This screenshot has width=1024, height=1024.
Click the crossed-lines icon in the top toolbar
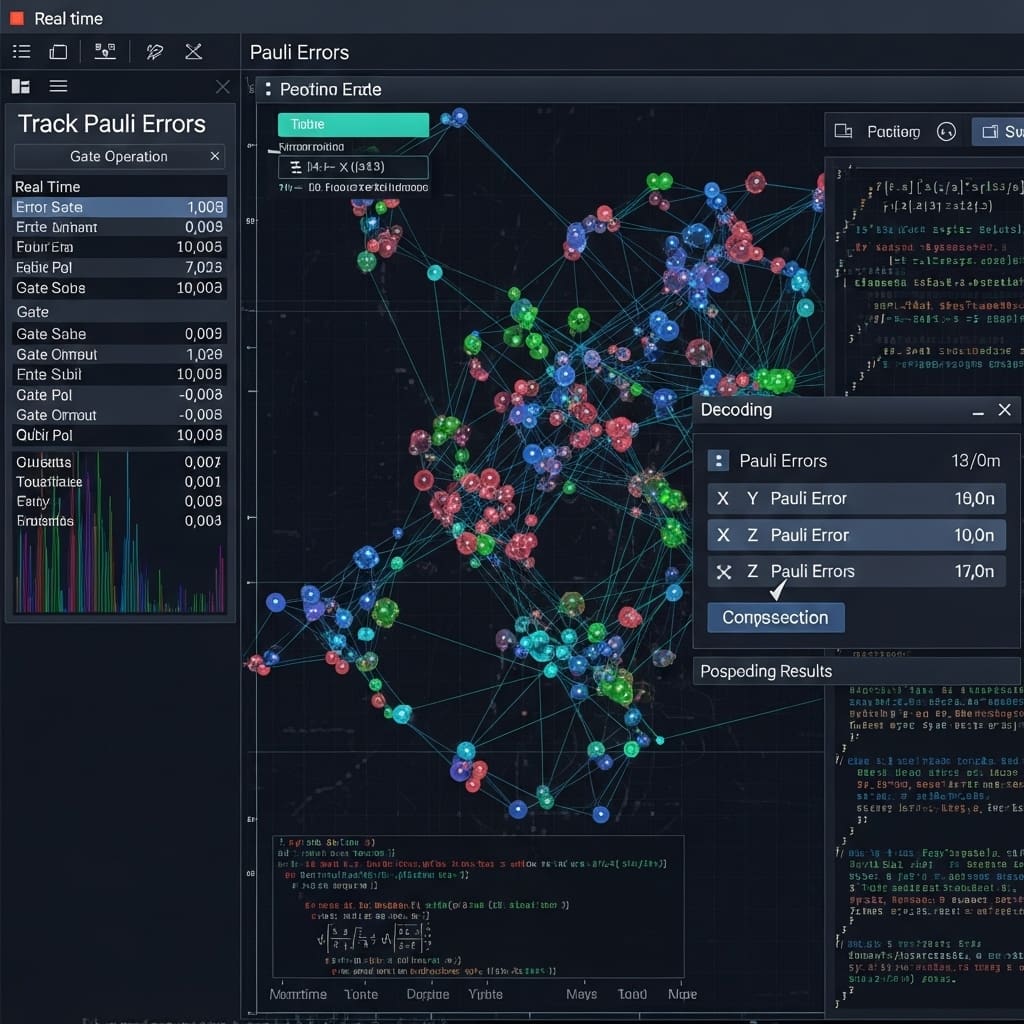193,51
